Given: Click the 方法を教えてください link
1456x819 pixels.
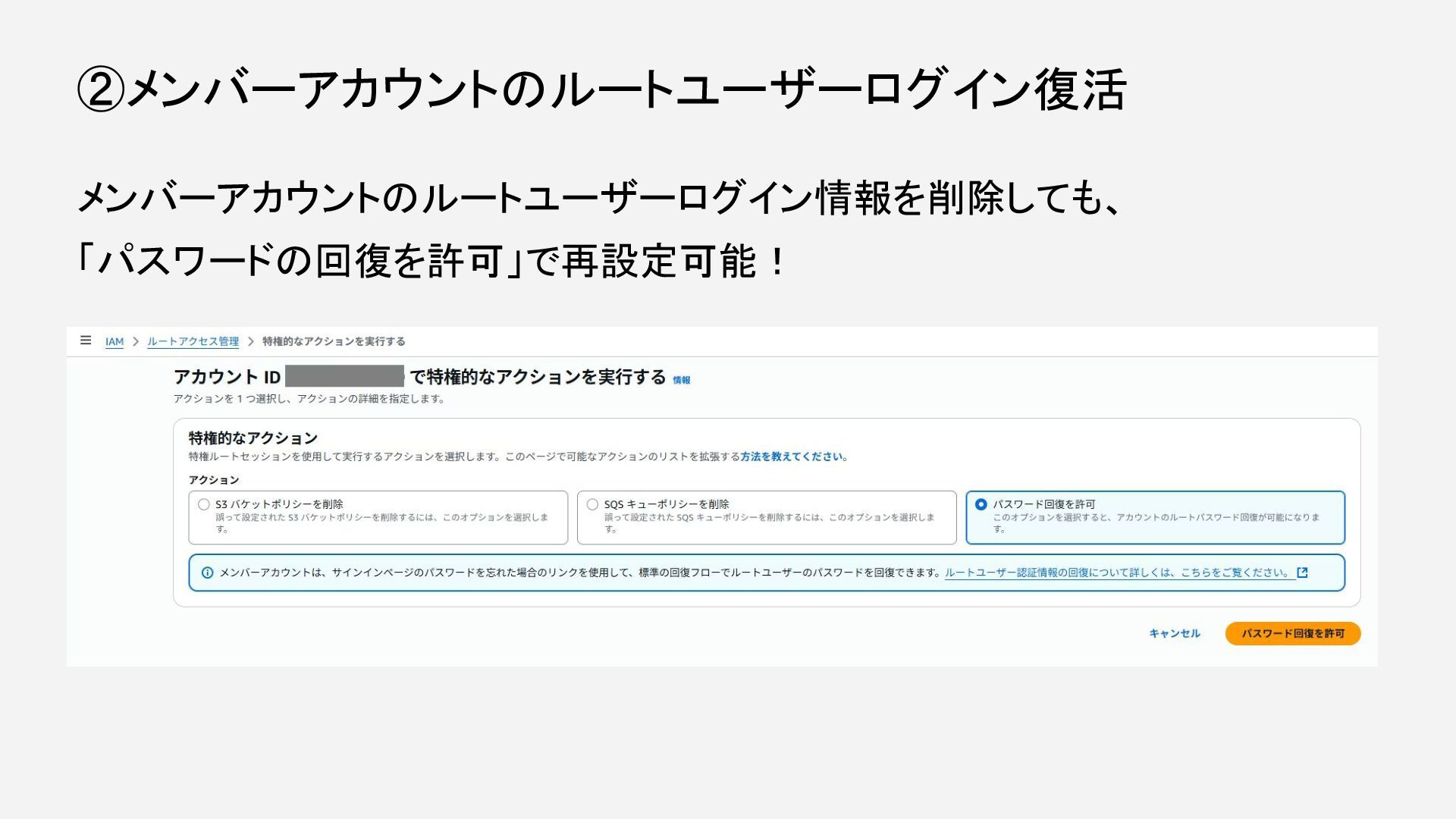Looking at the screenshot, I should [792, 457].
